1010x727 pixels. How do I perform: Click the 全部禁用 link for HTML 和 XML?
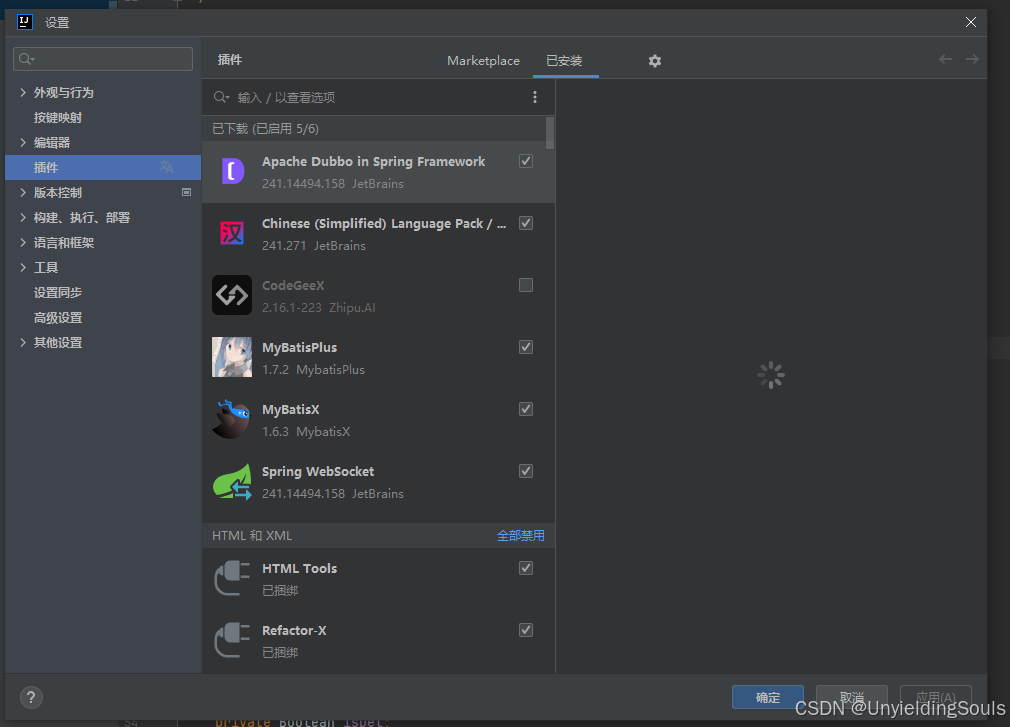coord(520,536)
